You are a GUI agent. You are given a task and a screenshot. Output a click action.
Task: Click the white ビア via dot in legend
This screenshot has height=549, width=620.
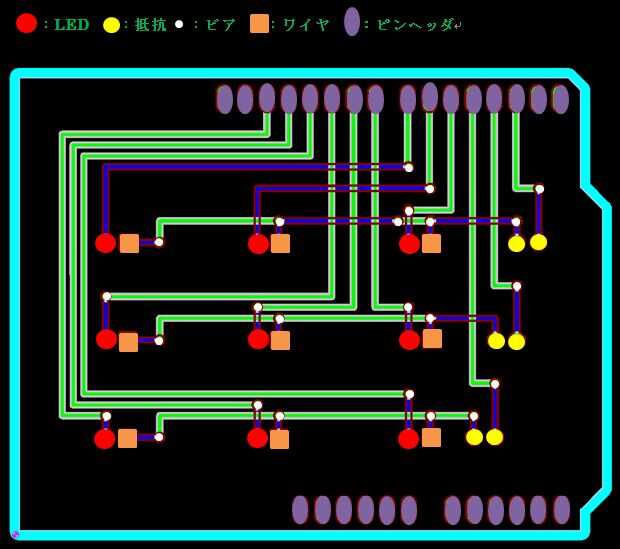[x=179, y=24]
